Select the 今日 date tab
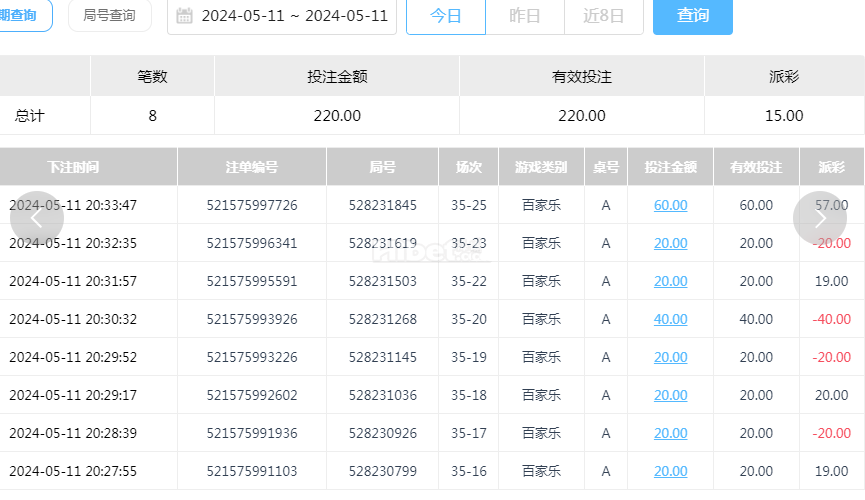Image resolution: width=865 pixels, height=500 pixels. pos(446,16)
